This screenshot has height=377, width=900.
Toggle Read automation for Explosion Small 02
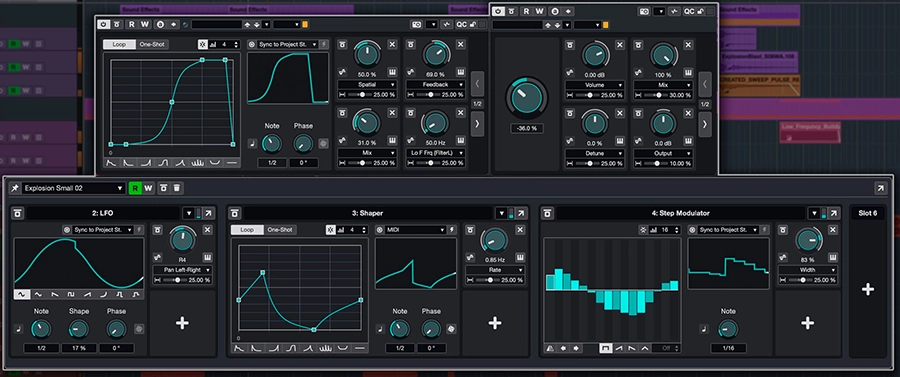(135, 188)
